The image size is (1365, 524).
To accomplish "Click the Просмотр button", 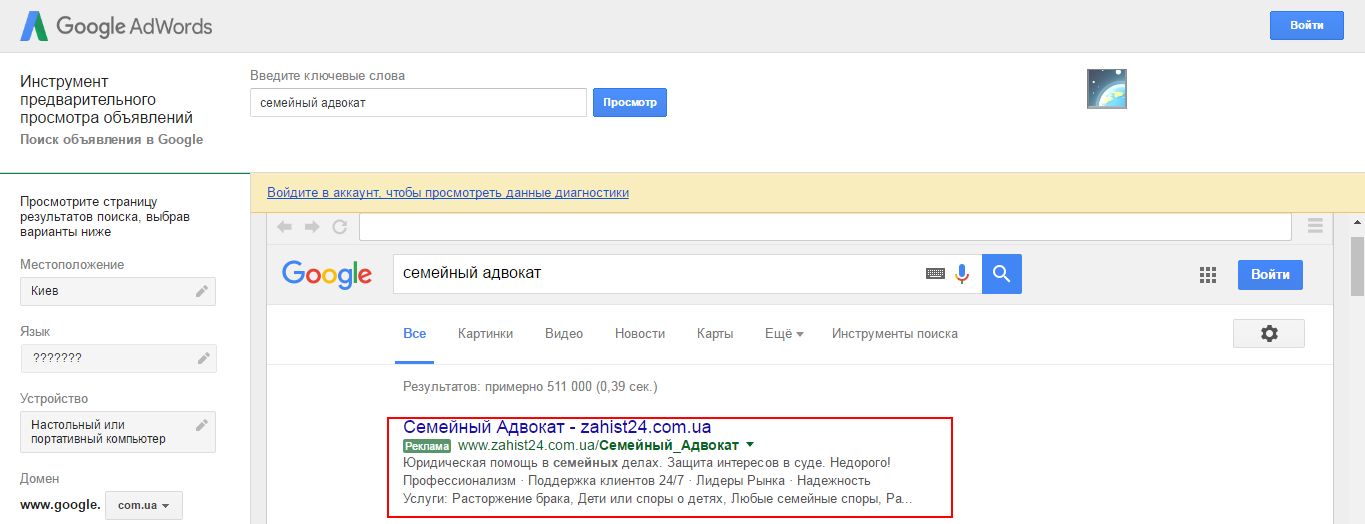I will (x=630, y=102).
